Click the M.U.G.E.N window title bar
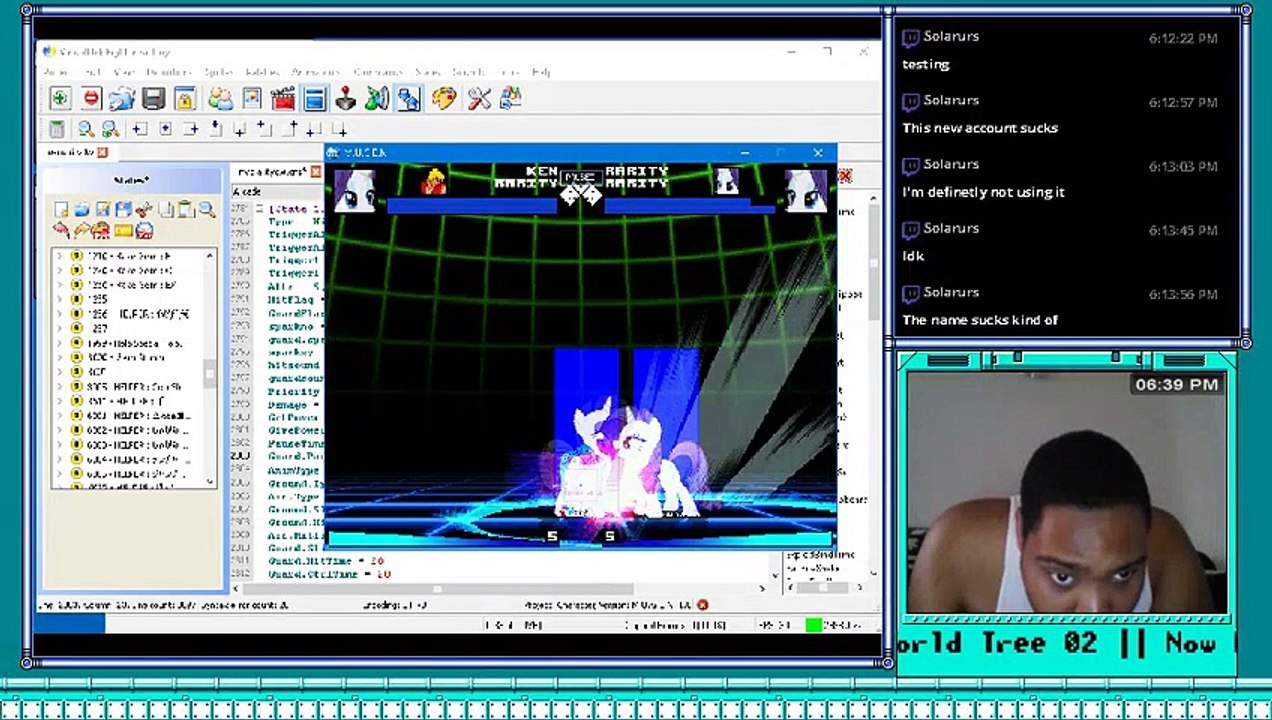The image size is (1272, 720). coord(580,152)
